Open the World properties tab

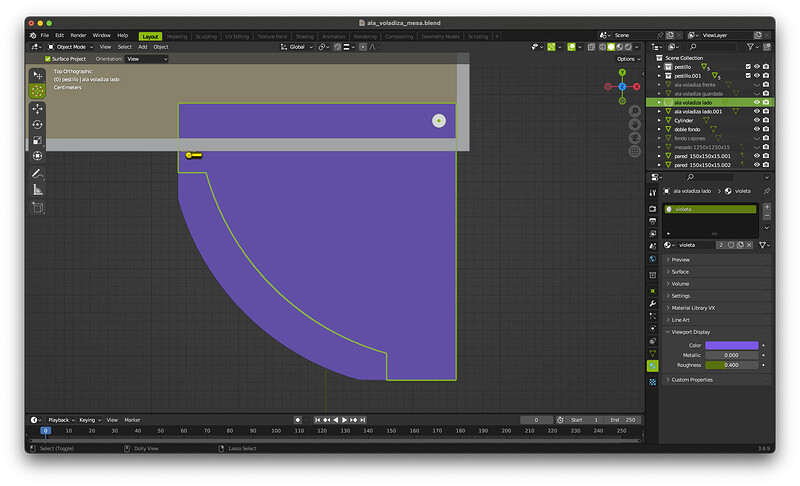[653, 259]
